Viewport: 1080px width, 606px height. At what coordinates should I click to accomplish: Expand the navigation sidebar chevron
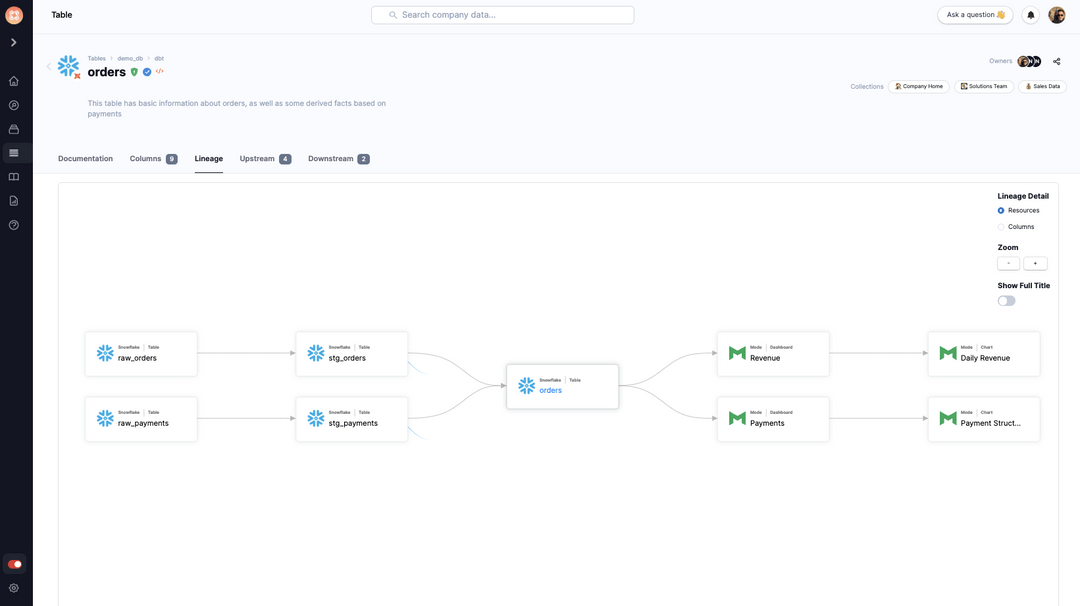tap(14, 42)
